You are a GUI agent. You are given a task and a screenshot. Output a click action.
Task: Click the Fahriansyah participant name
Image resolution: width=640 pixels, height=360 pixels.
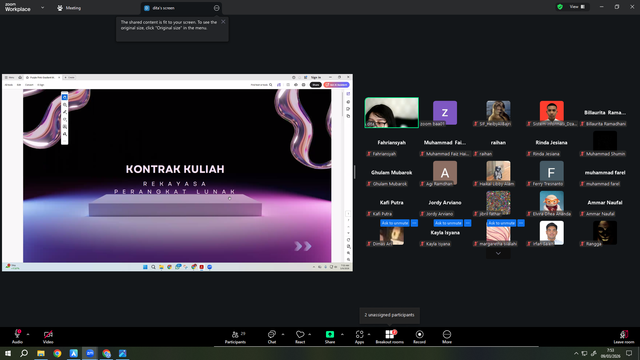coord(391,142)
